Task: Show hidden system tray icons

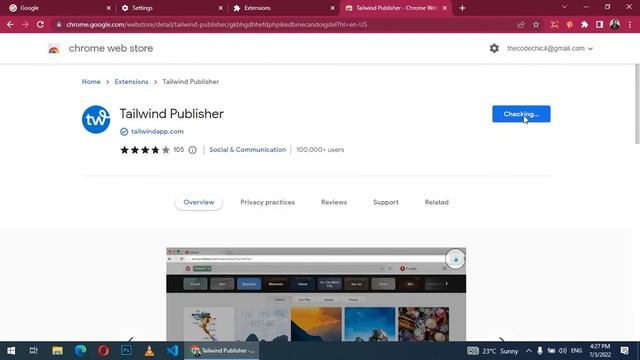Action: (x=529, y=351)
